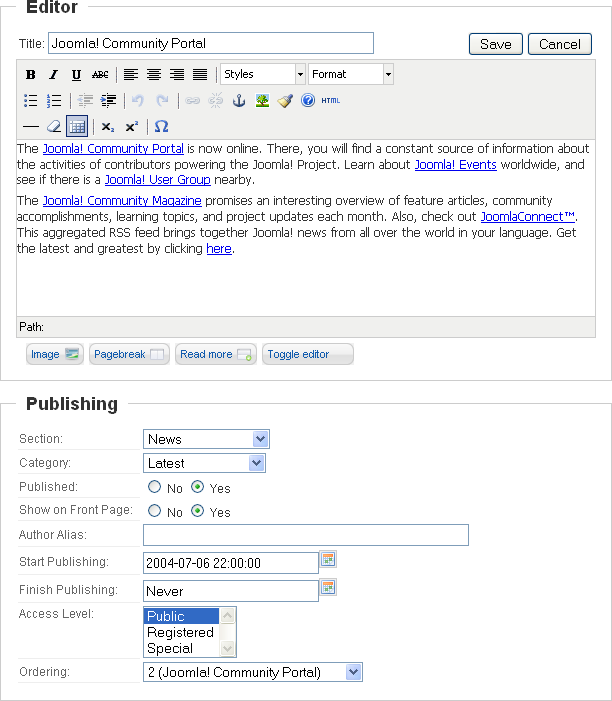Open the Category dropdown showing Latest

coord(204,463)
